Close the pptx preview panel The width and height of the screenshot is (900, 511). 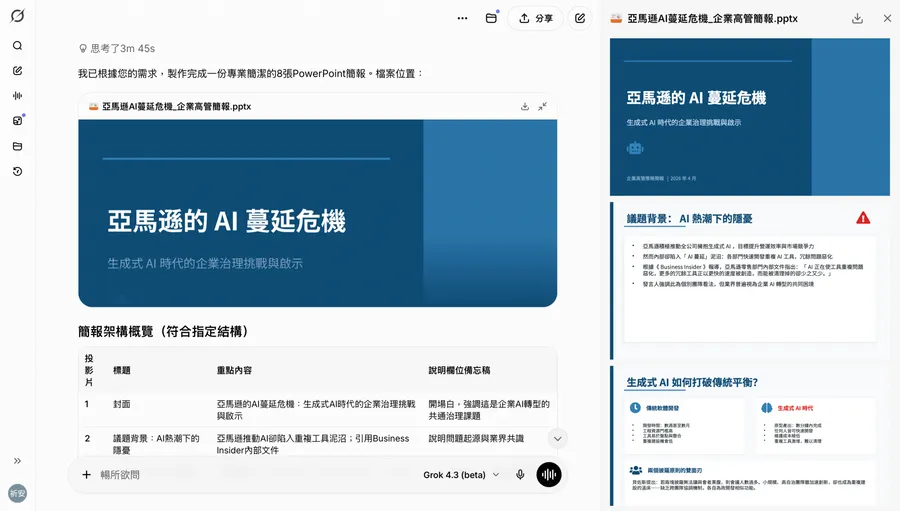point(887,18)
